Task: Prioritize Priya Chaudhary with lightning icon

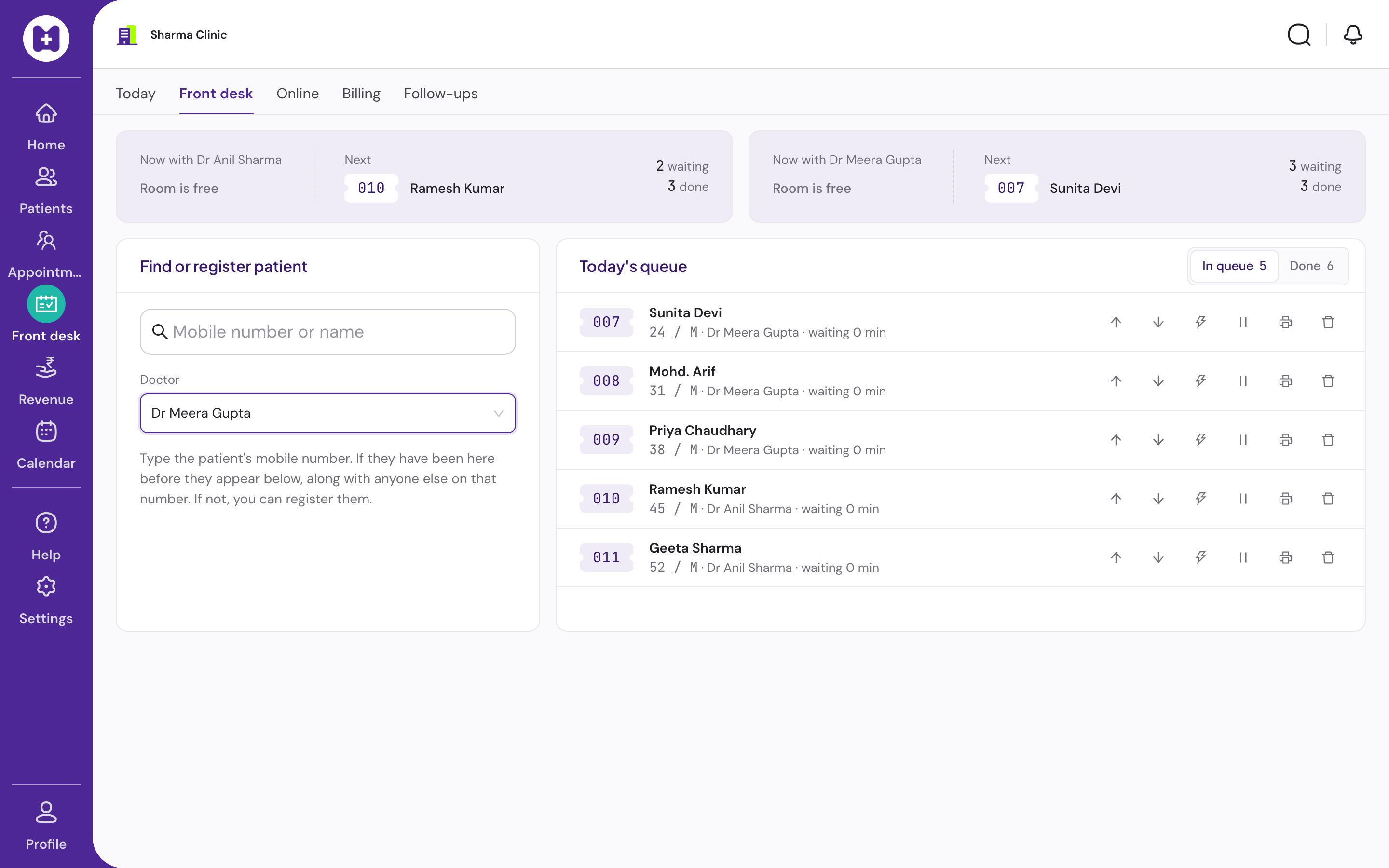Action: [x=1201, y=440]
